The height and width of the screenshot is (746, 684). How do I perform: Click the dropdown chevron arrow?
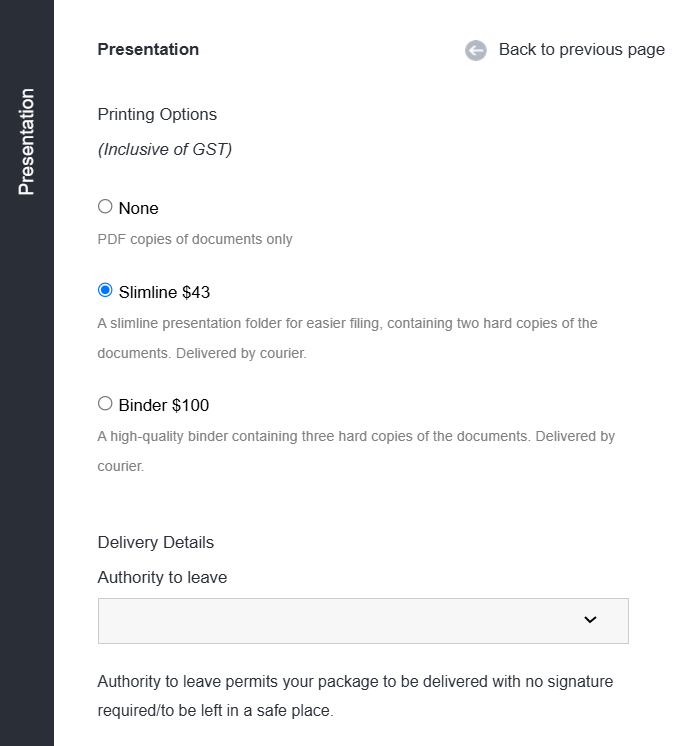click(590, 619)
